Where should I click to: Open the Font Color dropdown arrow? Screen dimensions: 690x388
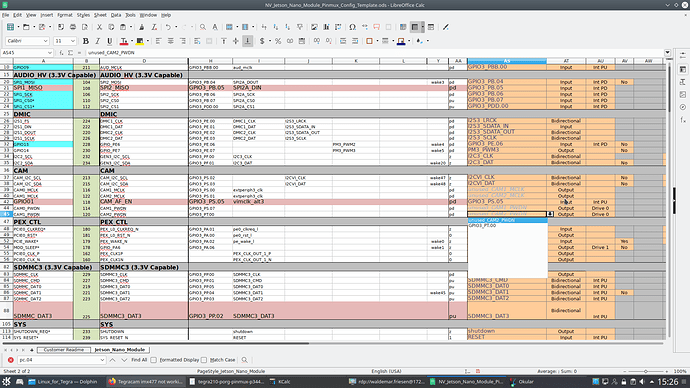tap(132, 41)
